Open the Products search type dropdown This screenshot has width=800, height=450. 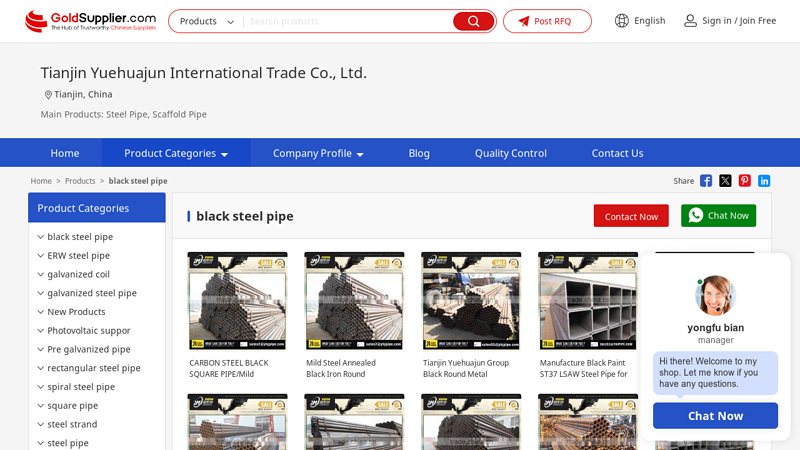[207, 21]
